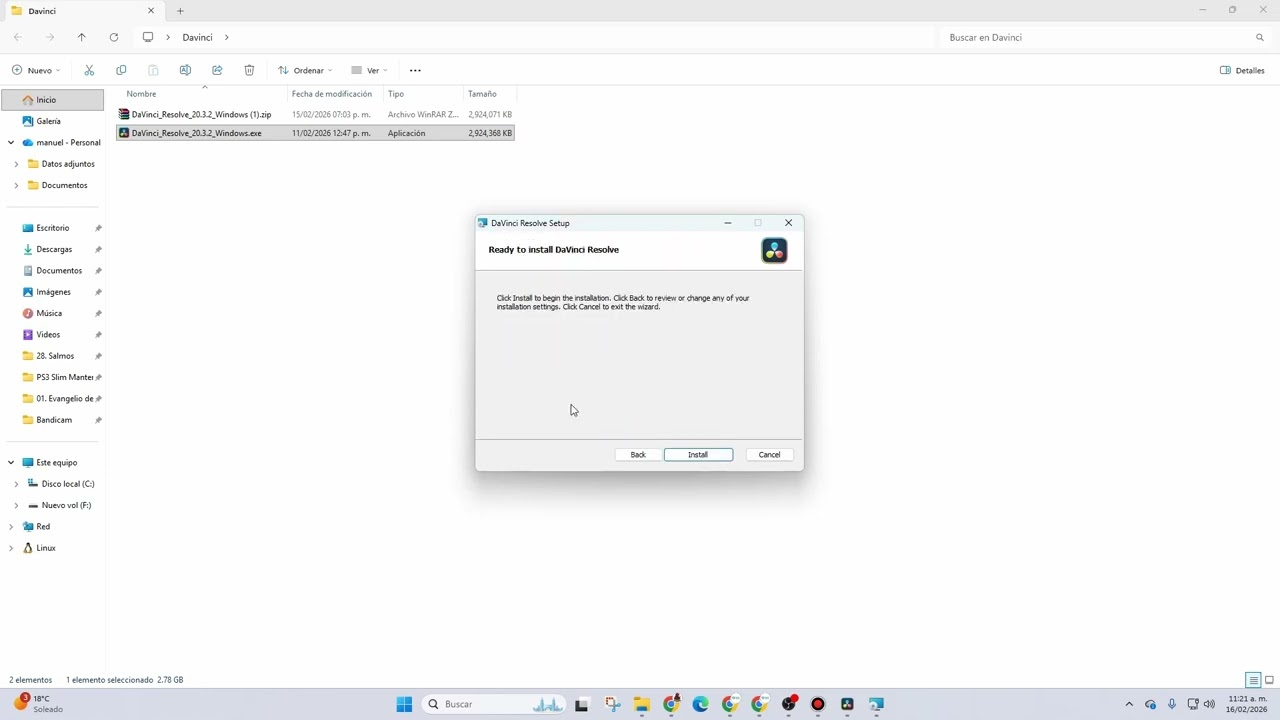Open the Ver view dropdown
The height and width of the screenshot is (720, 1280).
point(369,70)
